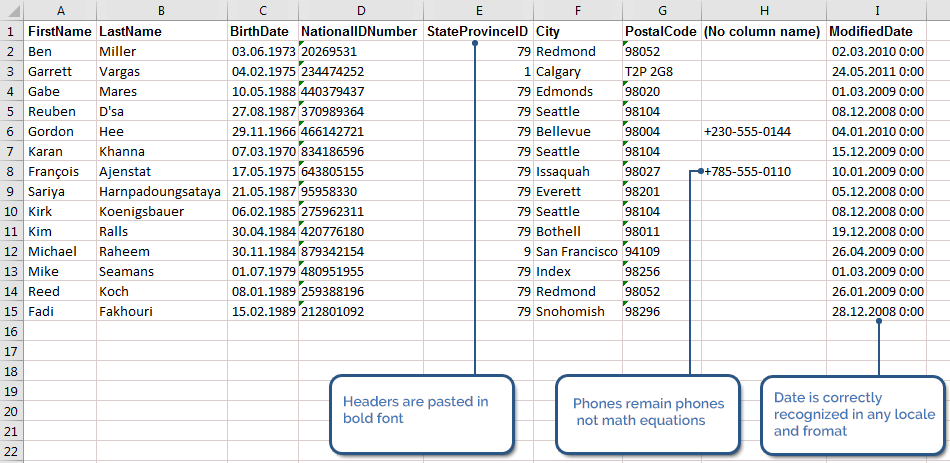Click the FirstName header cell
Viewport: 950px width, 463px height.
(x=61, y=32)
